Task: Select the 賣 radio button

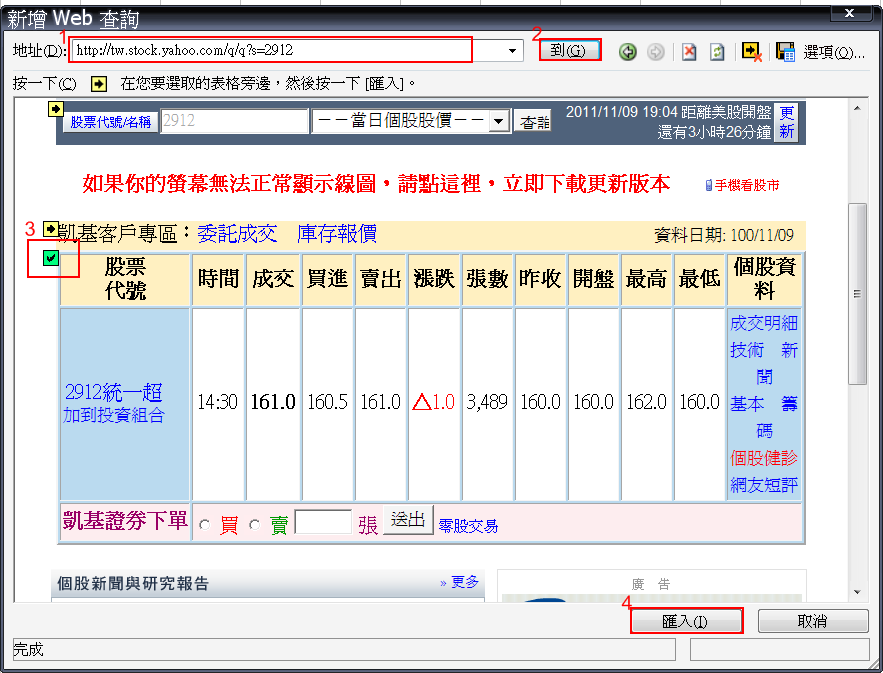Action: 255,525
